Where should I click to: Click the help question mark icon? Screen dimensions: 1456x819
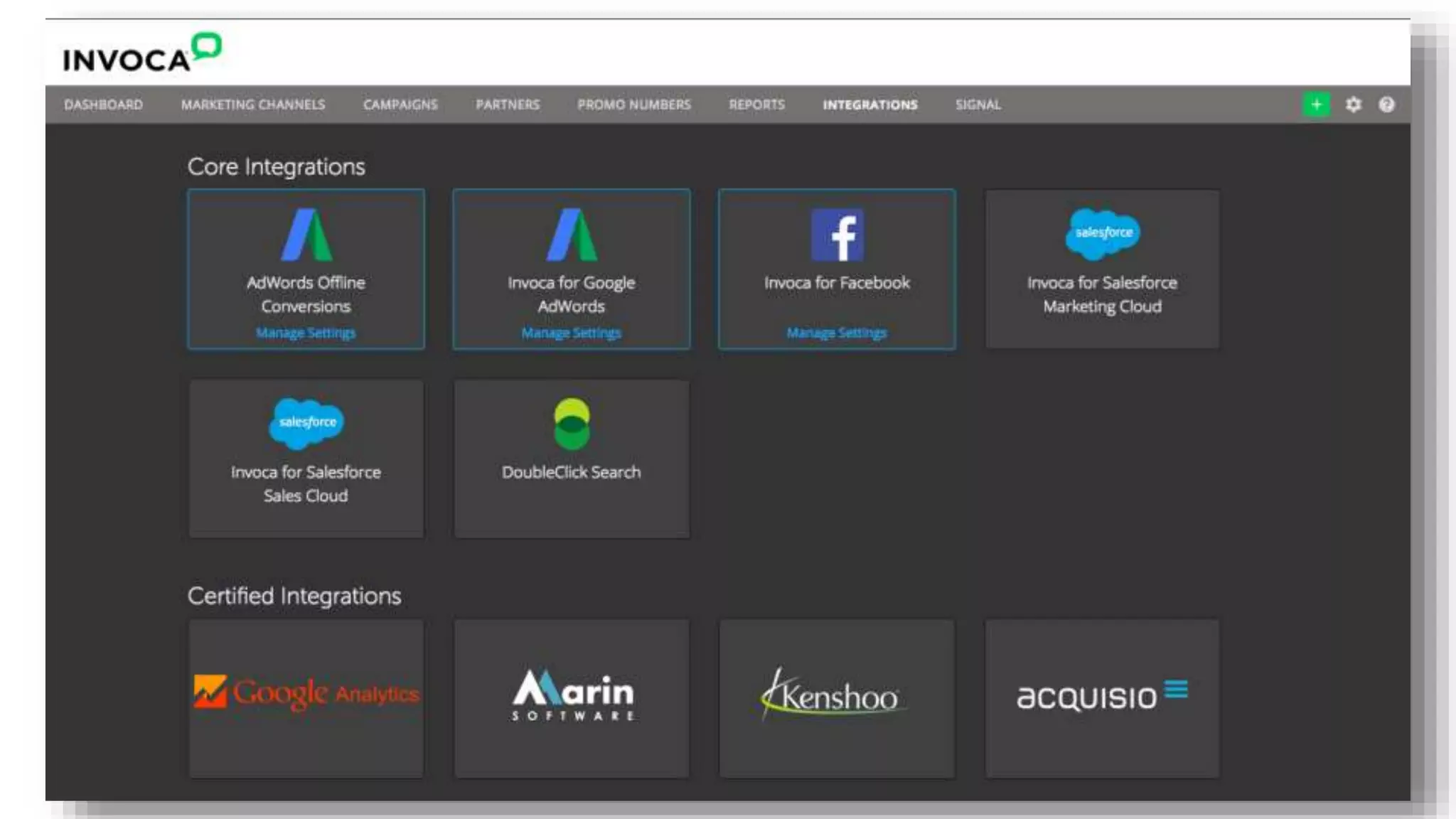pos(1386,105)
